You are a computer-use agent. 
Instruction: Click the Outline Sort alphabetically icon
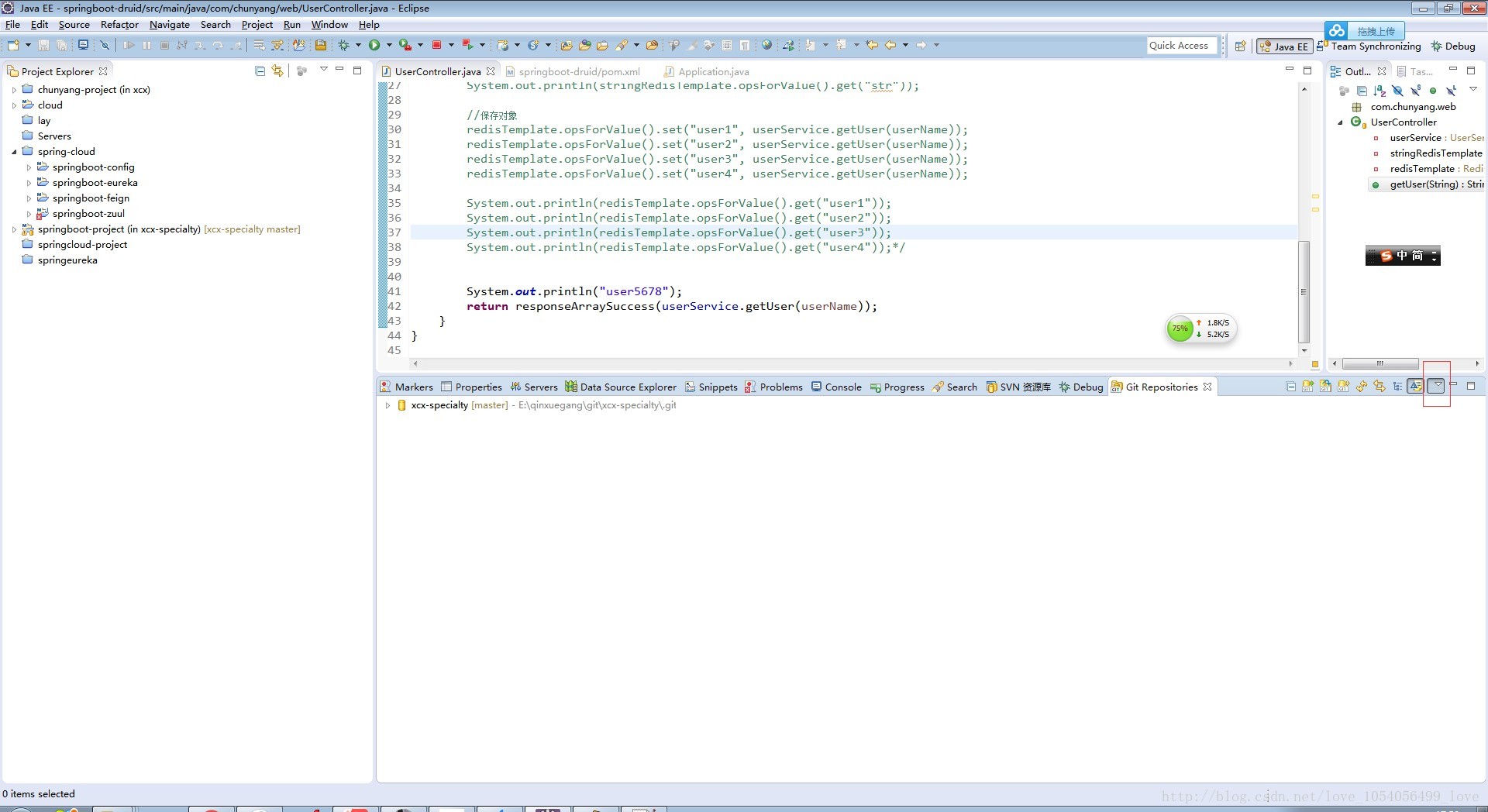[x=1379, y=91]
